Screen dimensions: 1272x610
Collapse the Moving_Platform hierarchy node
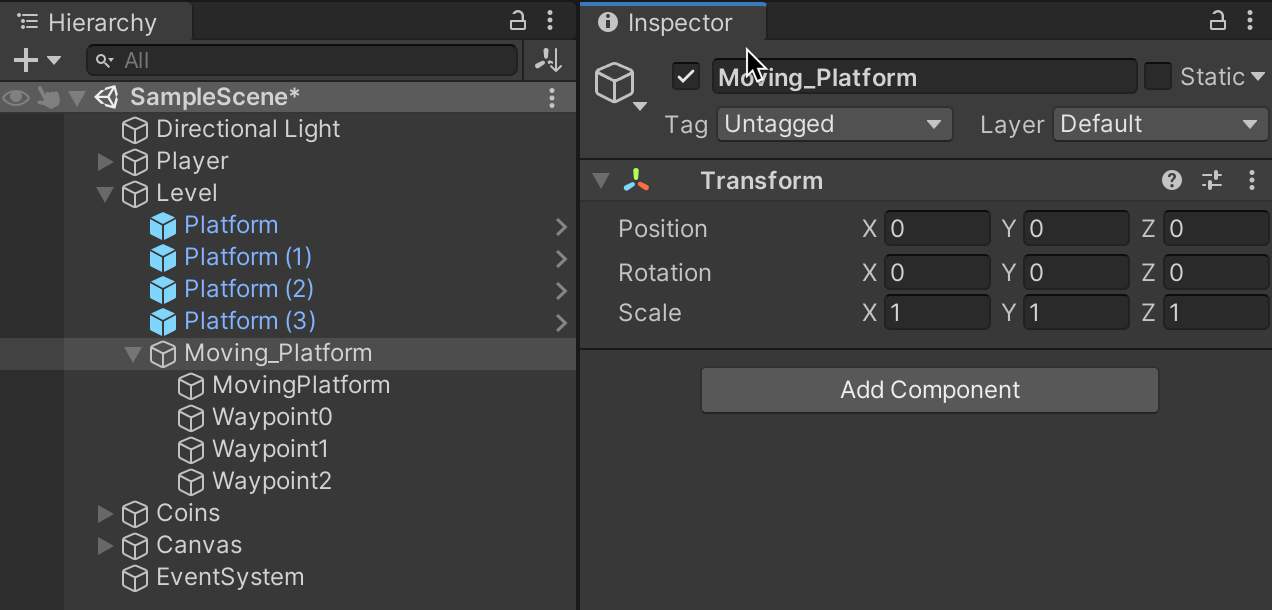pyautogui.click(x=133, y=354)
